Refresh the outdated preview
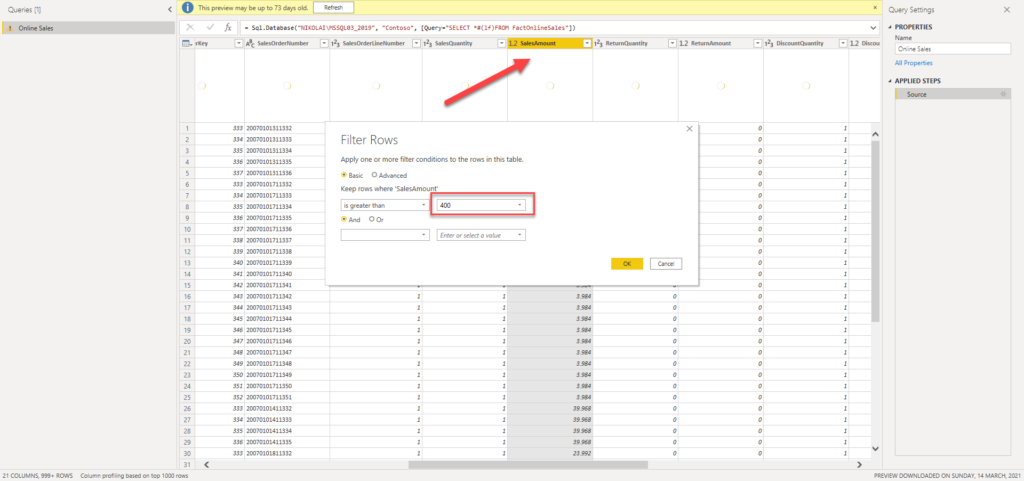1024x481 pixels. point(333,7)
